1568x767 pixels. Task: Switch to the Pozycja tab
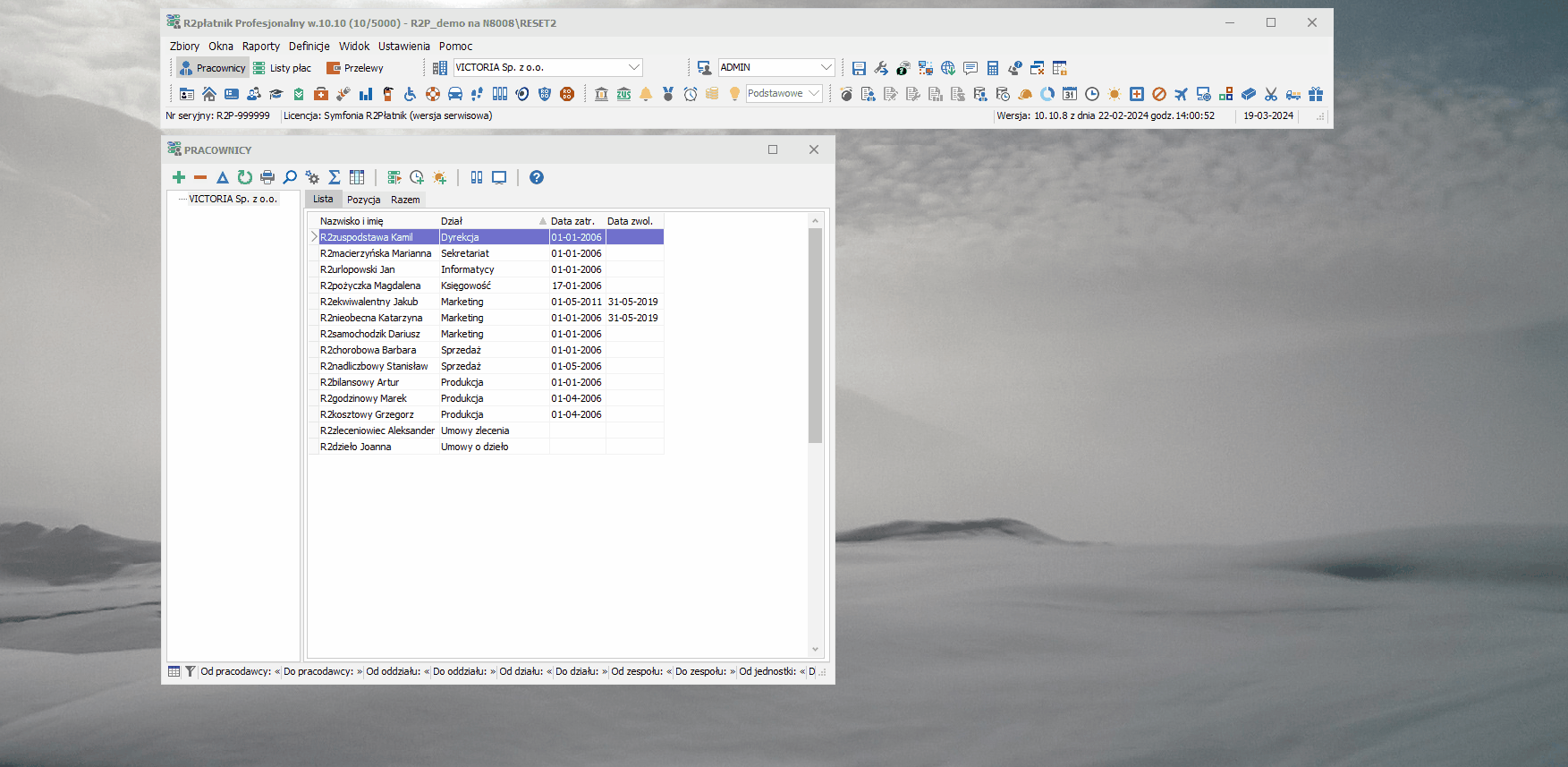[x=364, y=200]
